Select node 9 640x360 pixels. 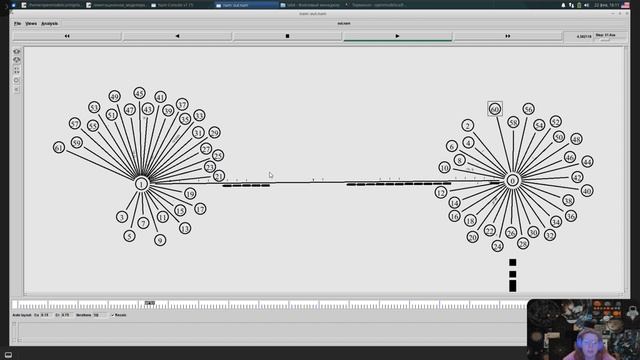[160, 240]
